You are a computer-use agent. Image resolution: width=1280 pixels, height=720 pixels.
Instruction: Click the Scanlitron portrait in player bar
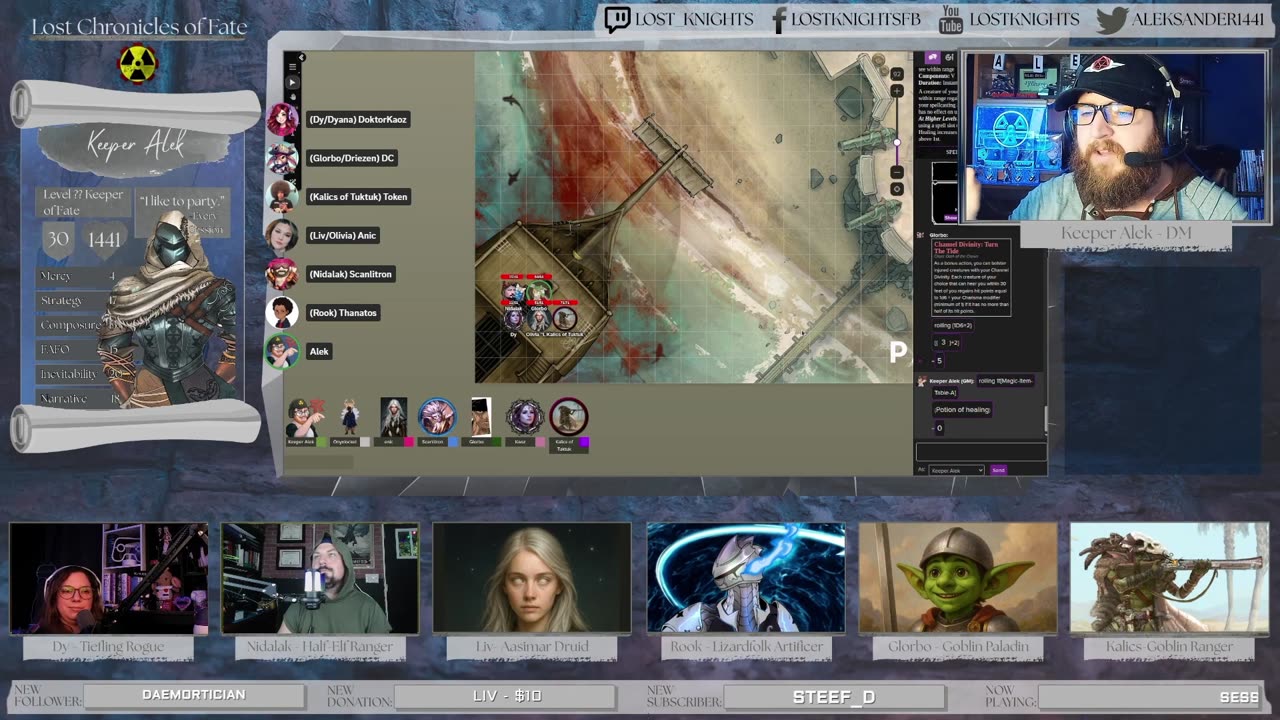point(437,416)
